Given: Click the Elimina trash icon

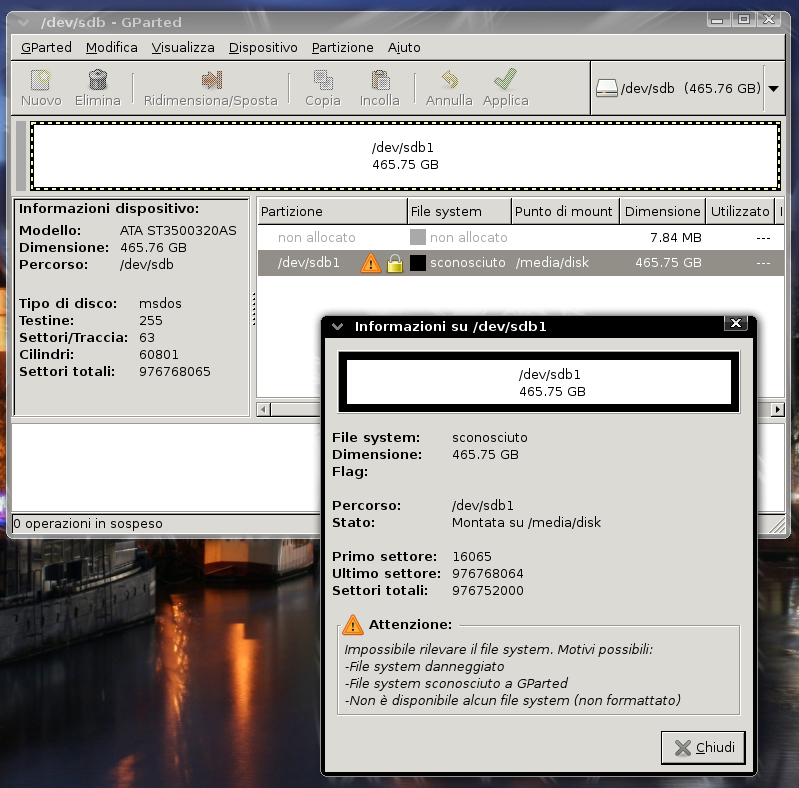Looking at the screenshot, I should click(x=97, y=80).
